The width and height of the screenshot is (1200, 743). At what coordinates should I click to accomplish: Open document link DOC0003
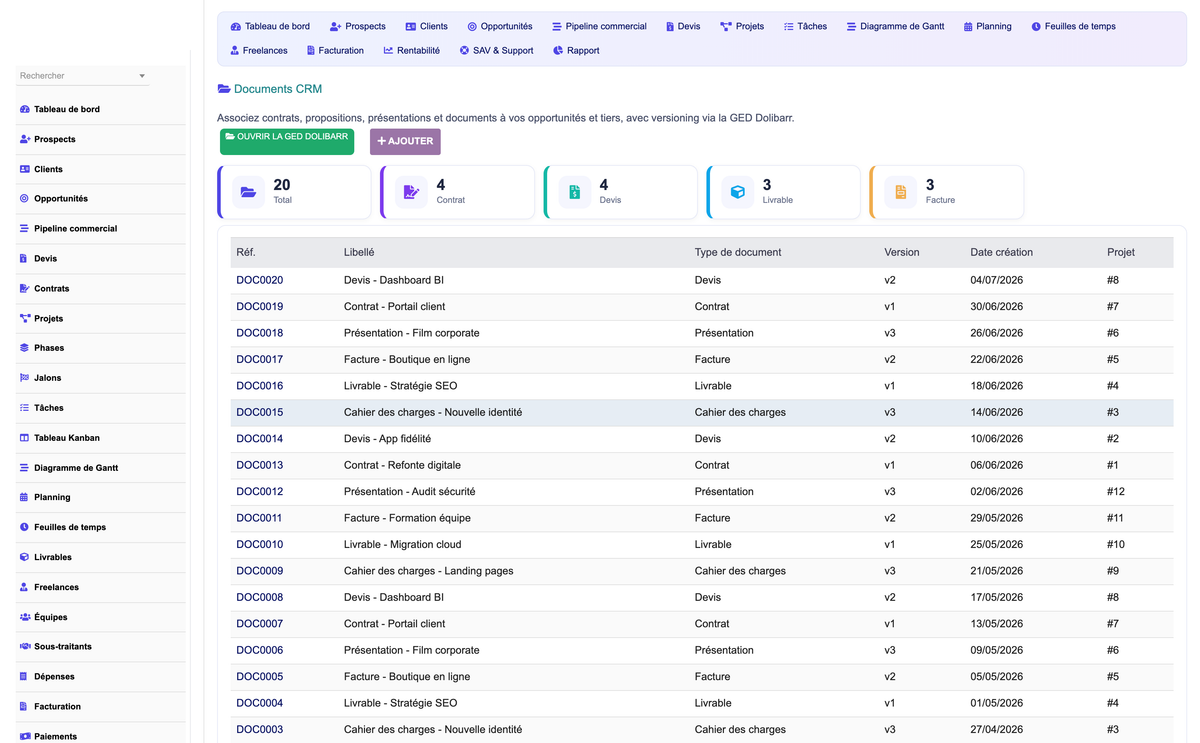point(259,729)
